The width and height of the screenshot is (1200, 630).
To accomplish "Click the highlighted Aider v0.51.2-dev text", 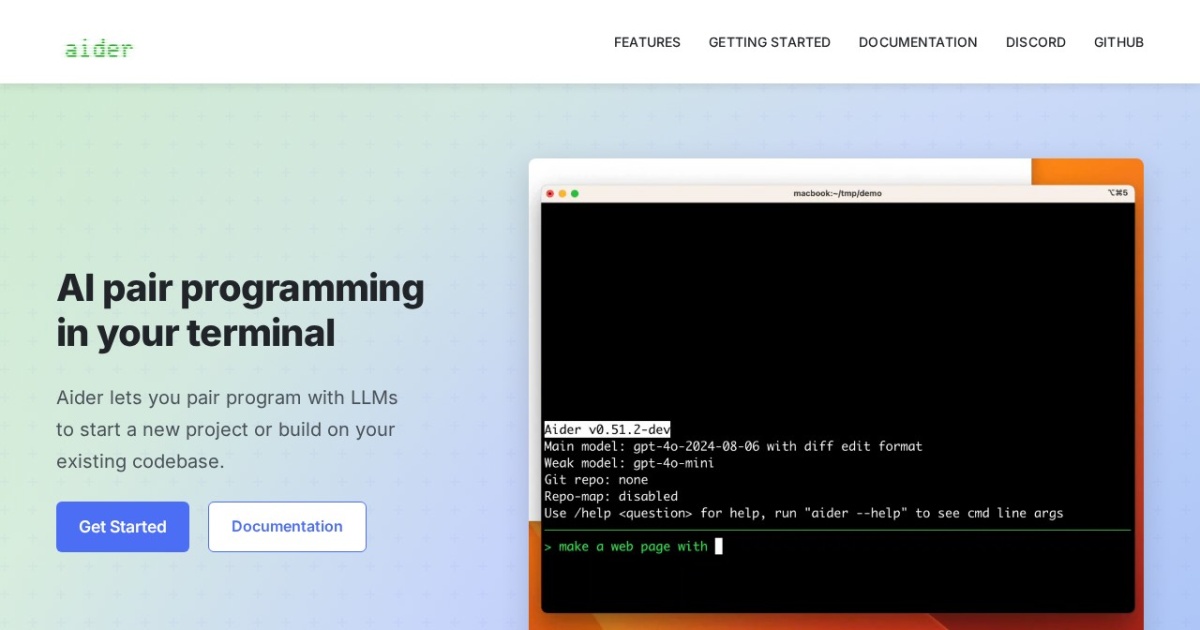I will pyautogui.click(x=607, y=429).
